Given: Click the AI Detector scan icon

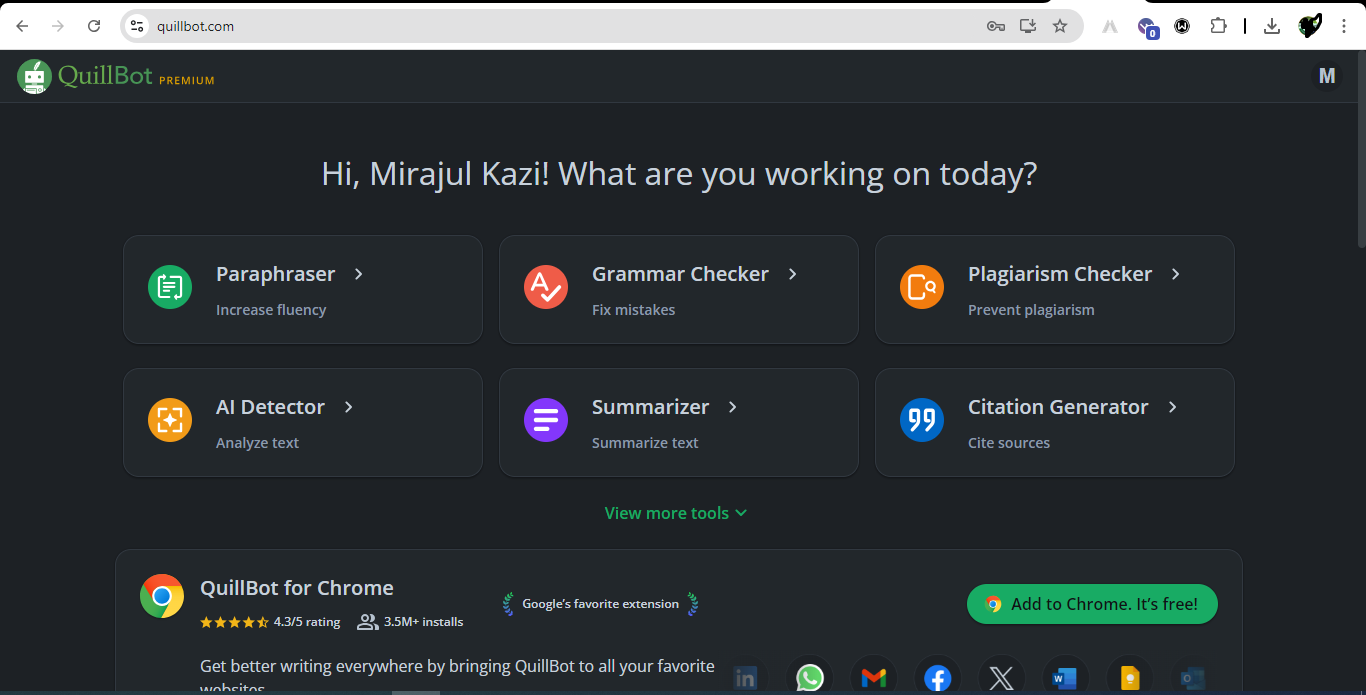Looking at the screenshot, I should click(170, 420).
